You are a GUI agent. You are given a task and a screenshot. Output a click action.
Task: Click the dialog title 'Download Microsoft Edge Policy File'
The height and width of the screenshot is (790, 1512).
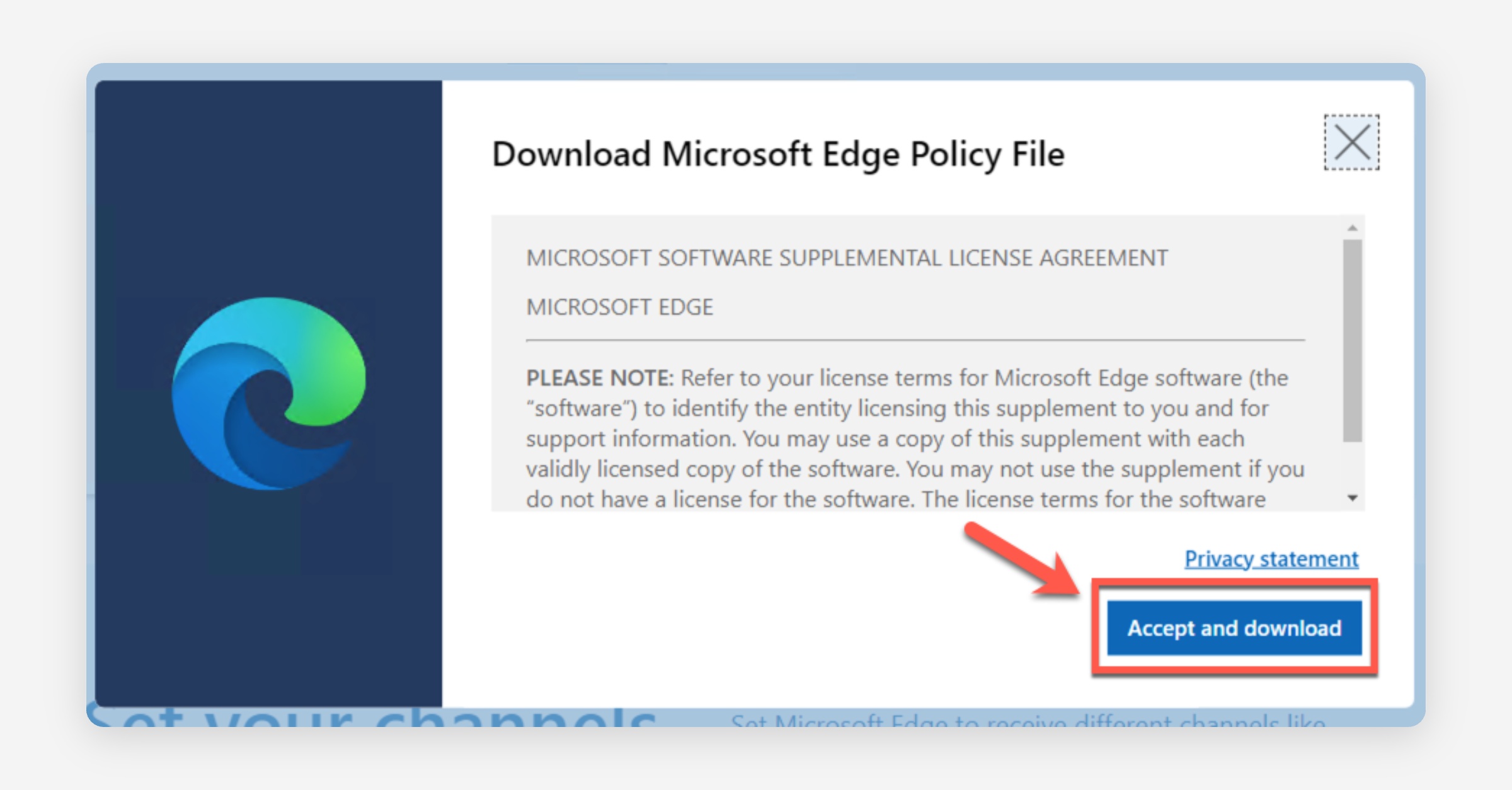coord(778,154)
